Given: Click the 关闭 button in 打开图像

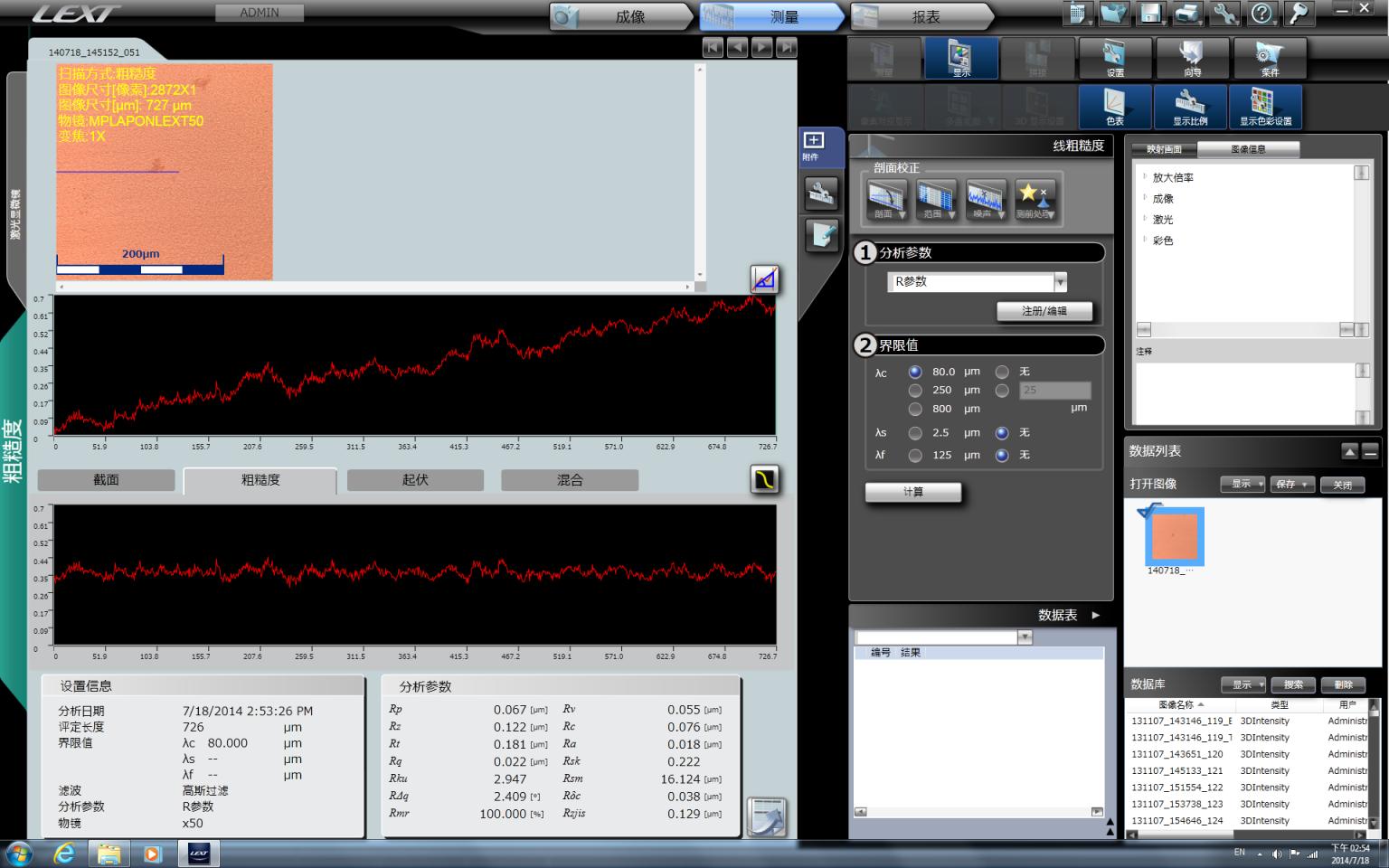Looking at the screenshot, I should (1343, 485).
